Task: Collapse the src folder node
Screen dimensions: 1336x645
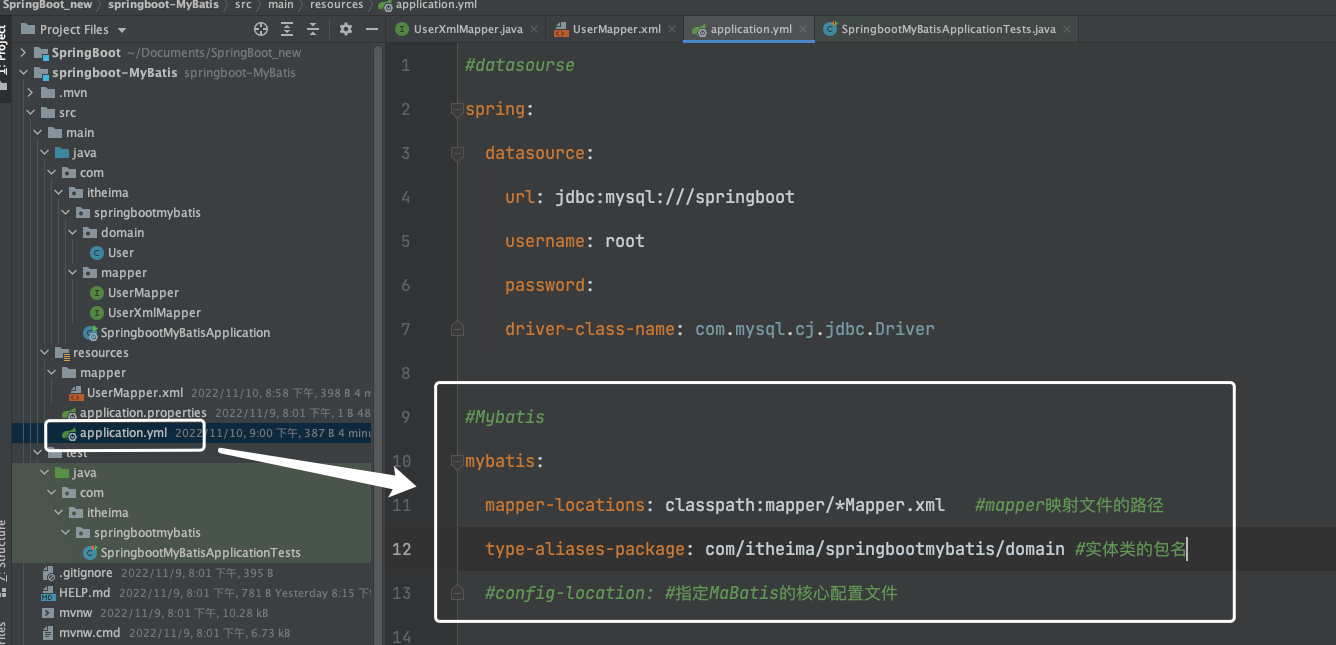Action: point(31,113)
